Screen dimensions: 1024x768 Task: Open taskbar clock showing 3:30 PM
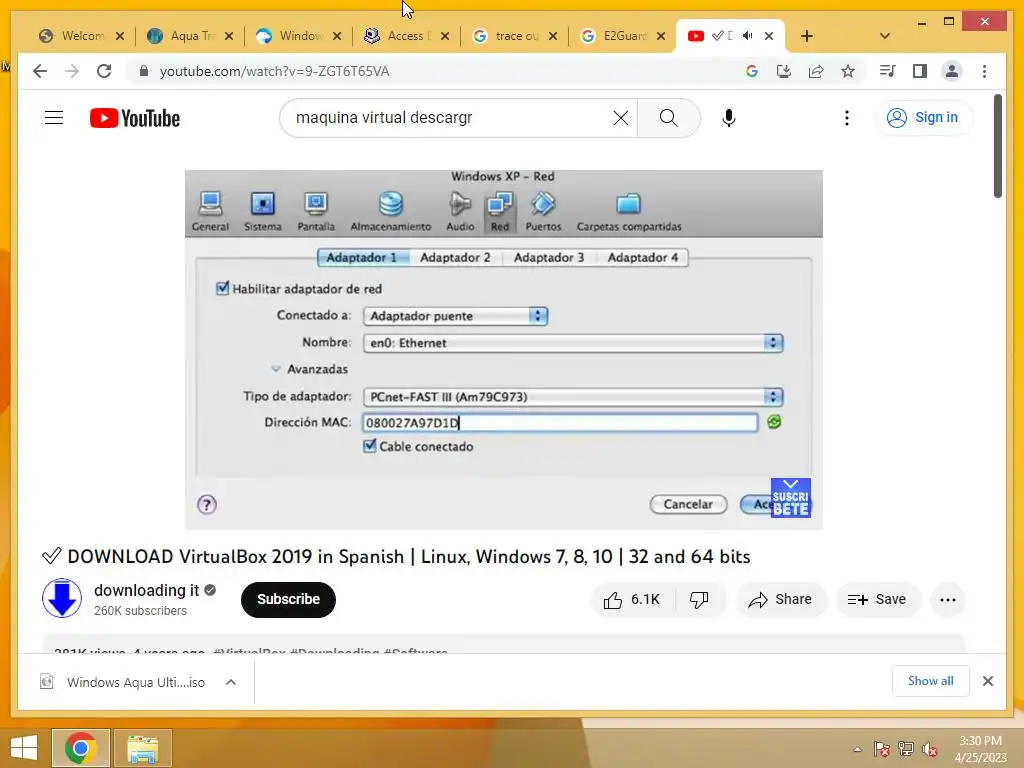[x=980, y=749]
